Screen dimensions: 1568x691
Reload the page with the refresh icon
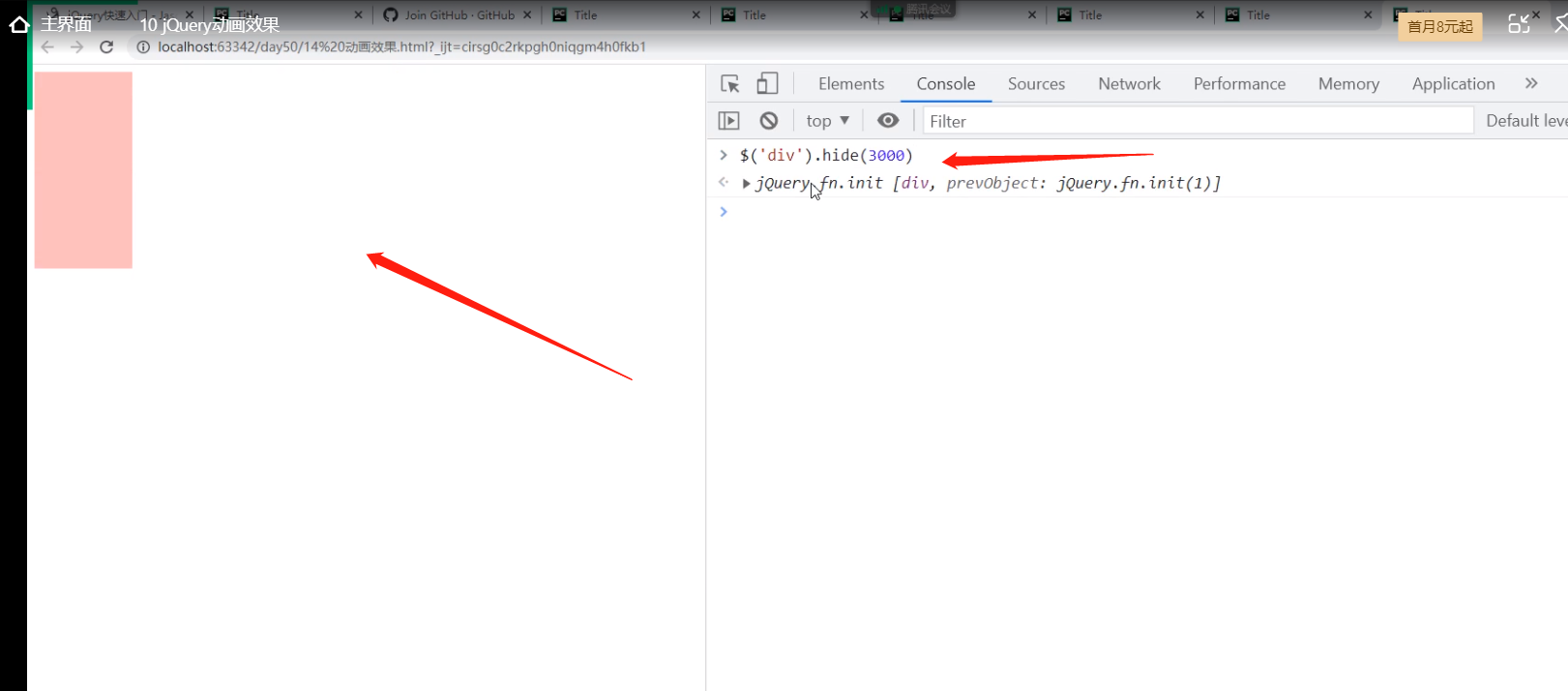106,46
